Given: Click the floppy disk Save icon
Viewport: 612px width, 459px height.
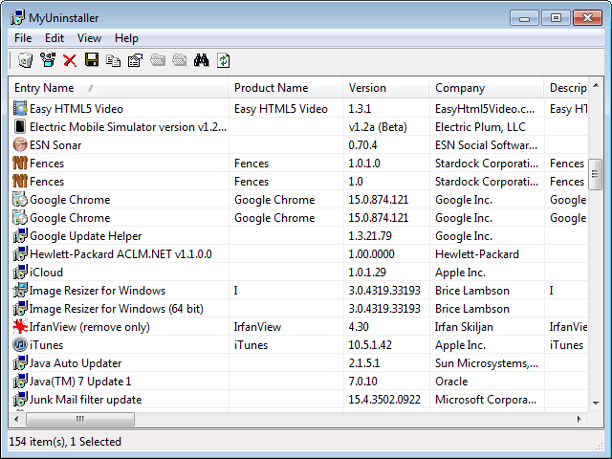Looking at the screenshot, I should click(92, 60).
